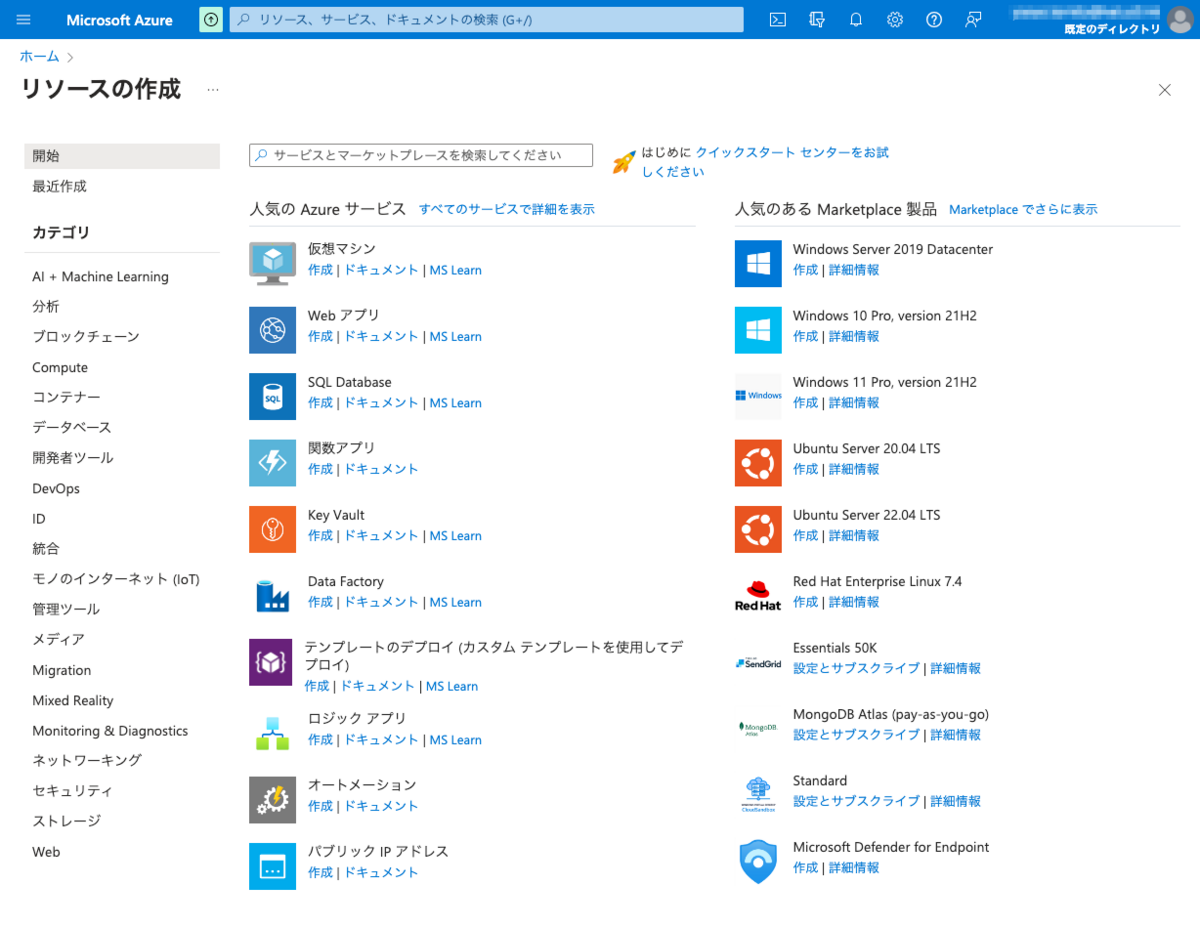Click 作成 under Data Factory
1200x927 pixels.
pyautogui.click(x=320, y=602)
